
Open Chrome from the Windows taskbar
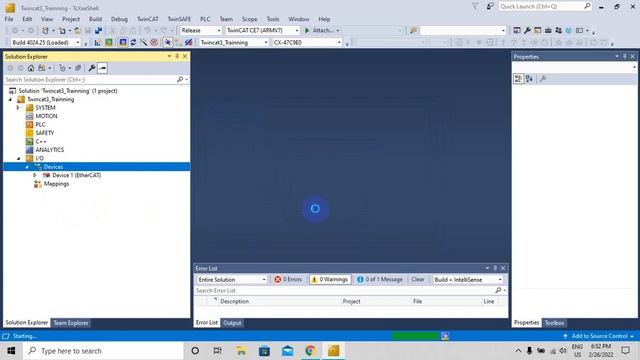pyautogui.click(x=310, y=351)
